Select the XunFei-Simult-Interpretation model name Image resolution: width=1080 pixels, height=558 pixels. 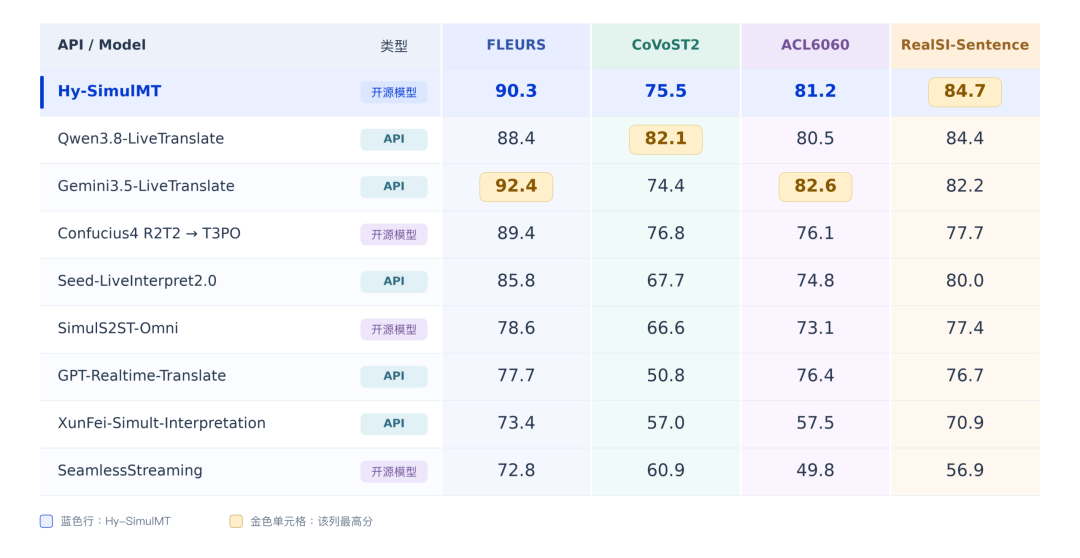pyautogui.click(x=162, y=423)
